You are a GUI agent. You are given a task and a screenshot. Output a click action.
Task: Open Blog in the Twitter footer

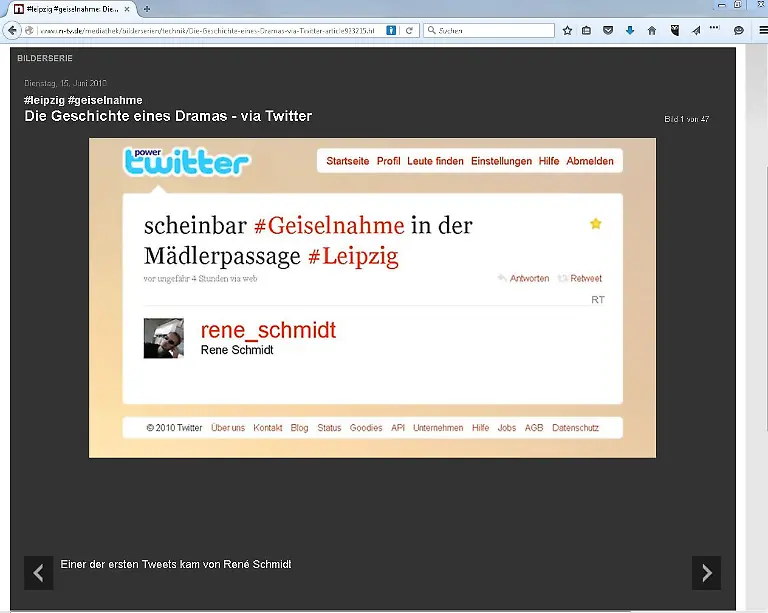point(299,427)
